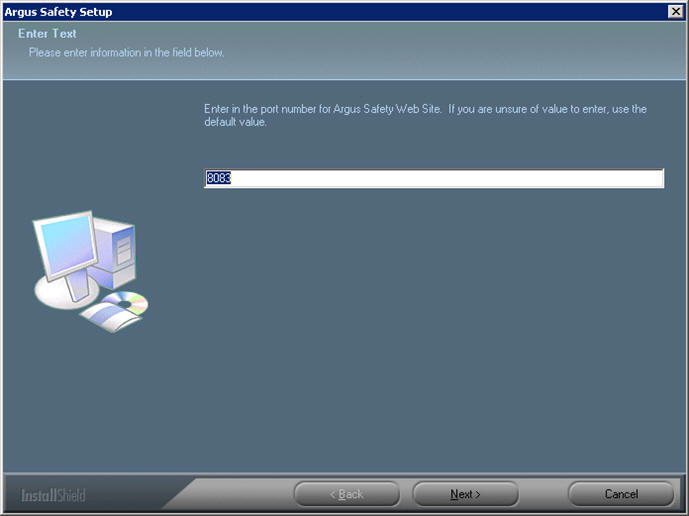Viewport: 689px width, 516px height.
Task: Click the 'Enter Text' heading
Action: click(47, 33)
